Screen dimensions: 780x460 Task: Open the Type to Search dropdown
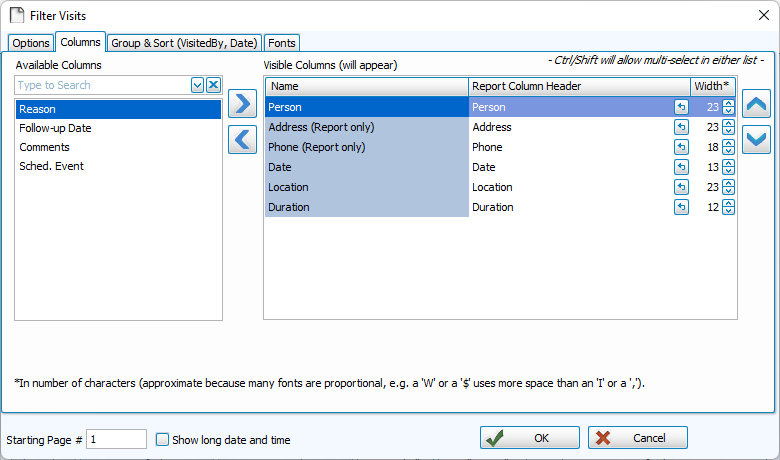coord(197,86)
